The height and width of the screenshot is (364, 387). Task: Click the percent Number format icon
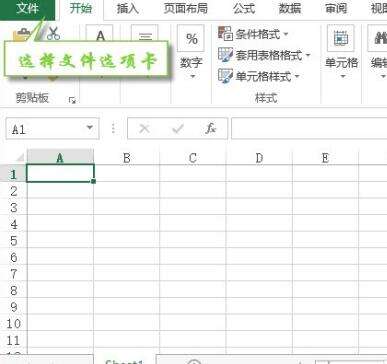[x=191, y=39]
